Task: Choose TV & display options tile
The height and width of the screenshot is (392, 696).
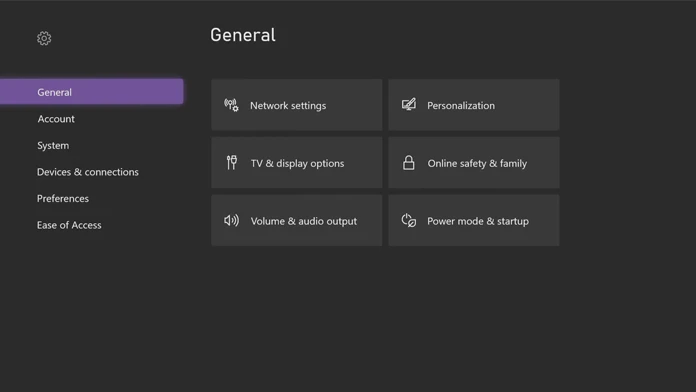Action: point(297,162)
